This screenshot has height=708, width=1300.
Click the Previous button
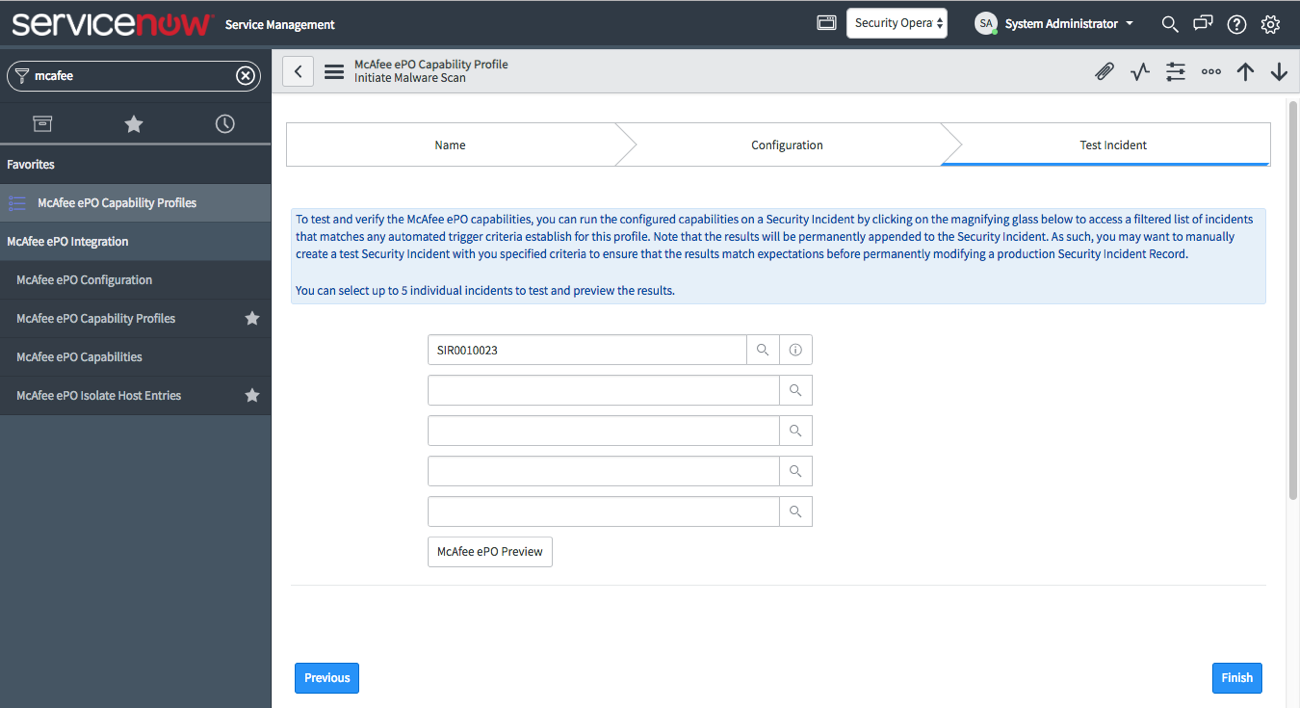(x=327, y=678)
